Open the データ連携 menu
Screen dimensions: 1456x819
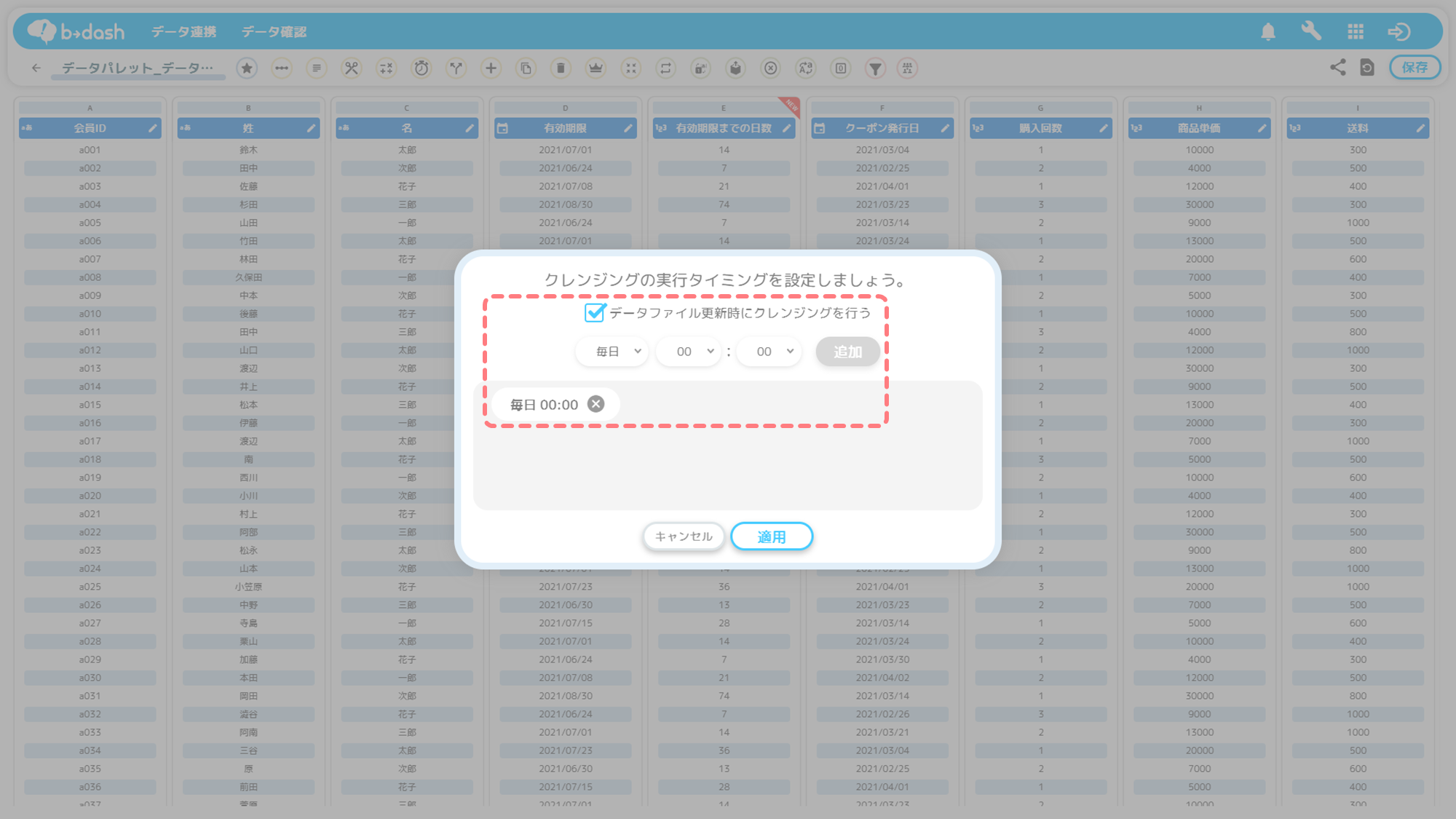tap(183, 31)
